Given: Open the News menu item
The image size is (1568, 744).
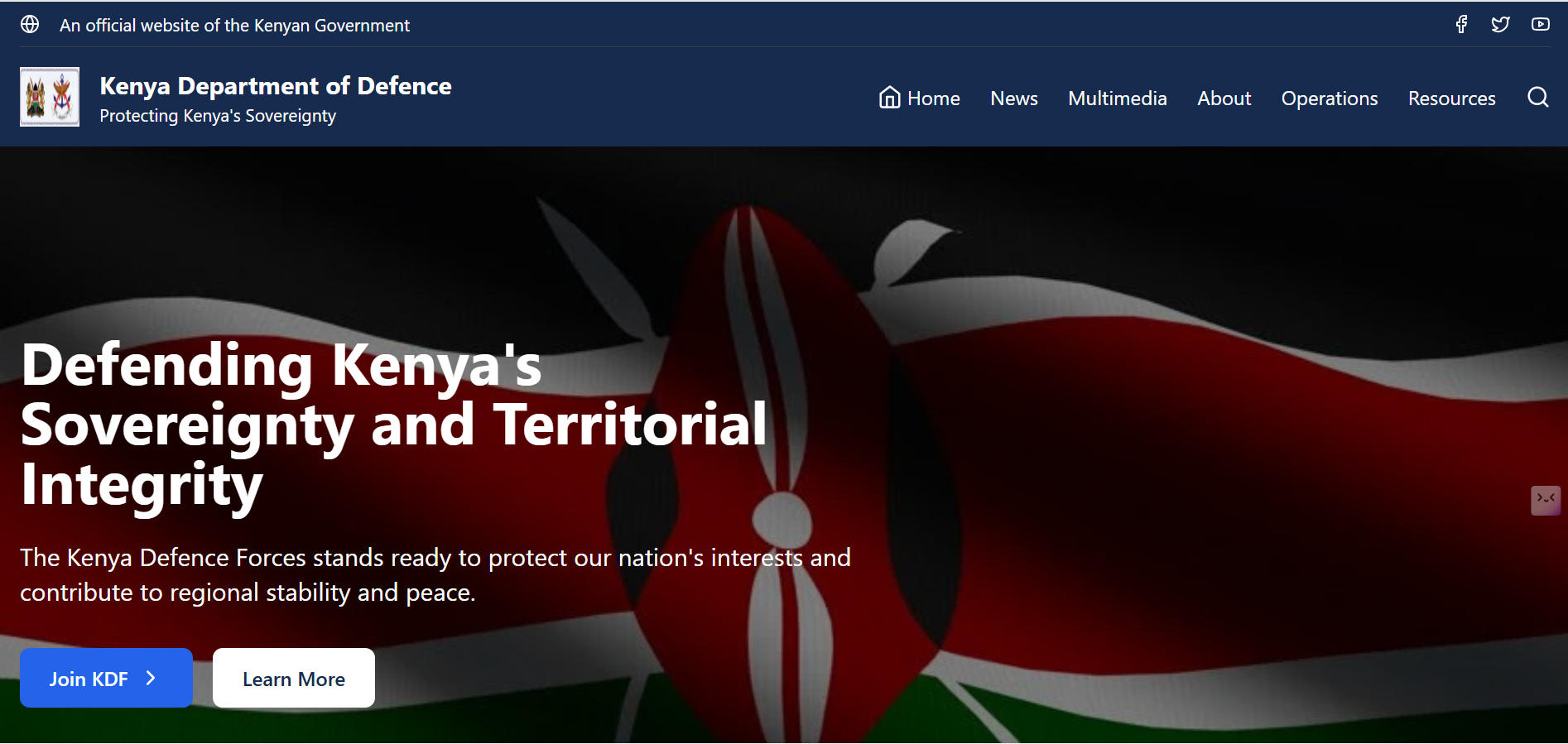Looking at the screenshot, I should click(x=1014, y=98).
